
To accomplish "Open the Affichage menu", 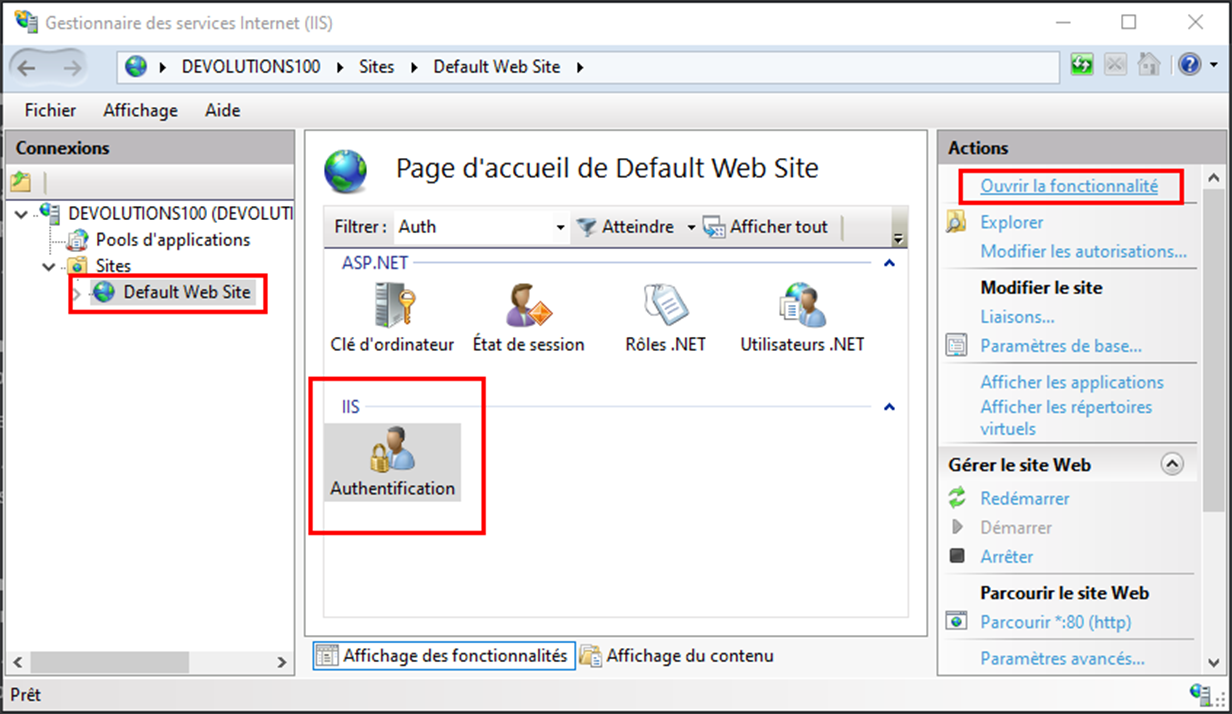I will point(139,110).
